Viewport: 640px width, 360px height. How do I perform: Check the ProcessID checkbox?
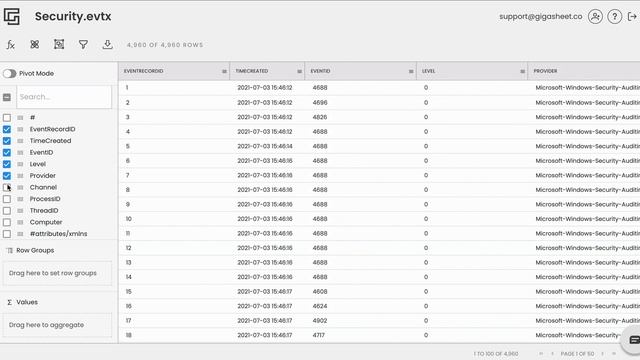[x=7, y=199]
